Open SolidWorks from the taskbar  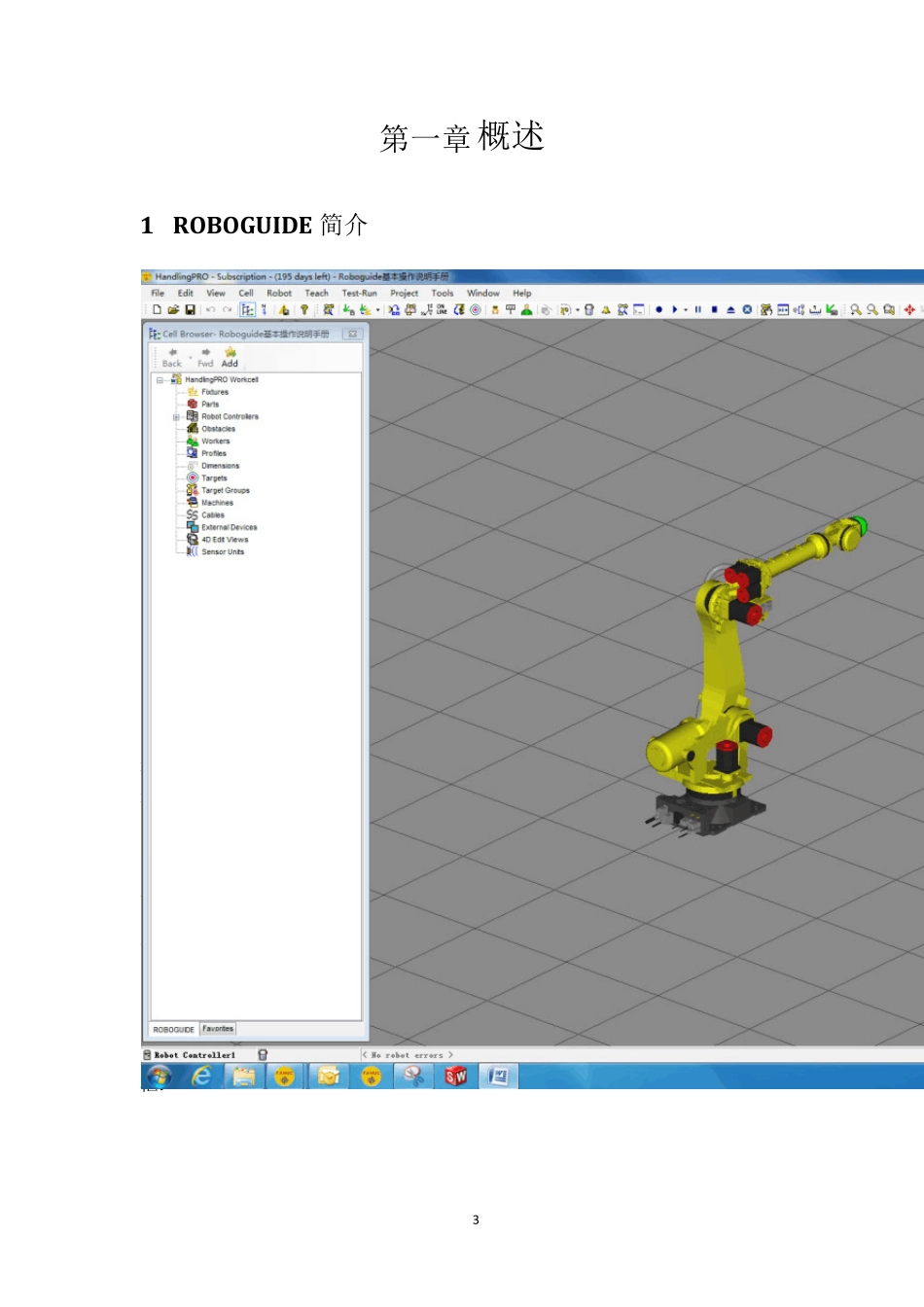(x=456, y=1076)
